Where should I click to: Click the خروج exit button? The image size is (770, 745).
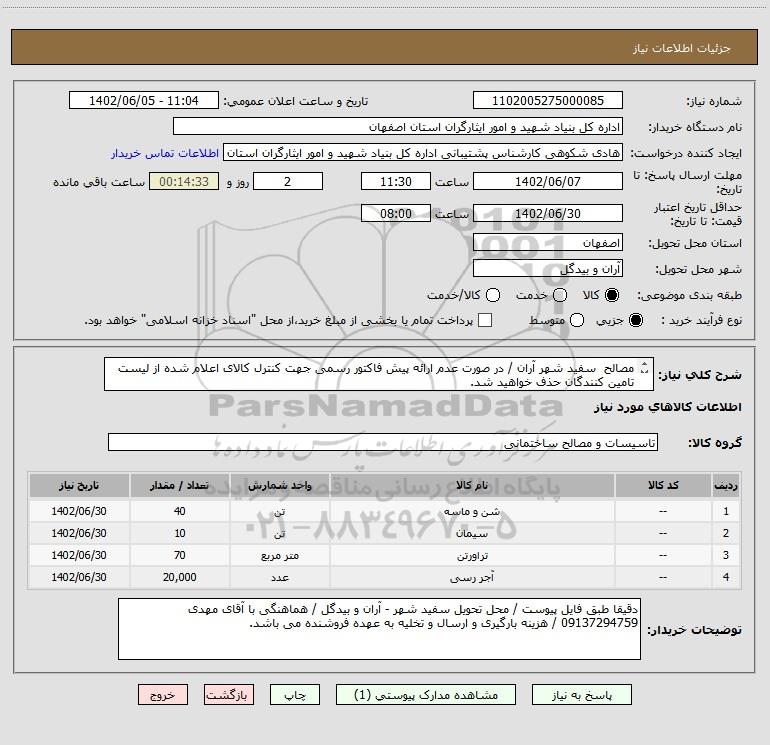163,694
